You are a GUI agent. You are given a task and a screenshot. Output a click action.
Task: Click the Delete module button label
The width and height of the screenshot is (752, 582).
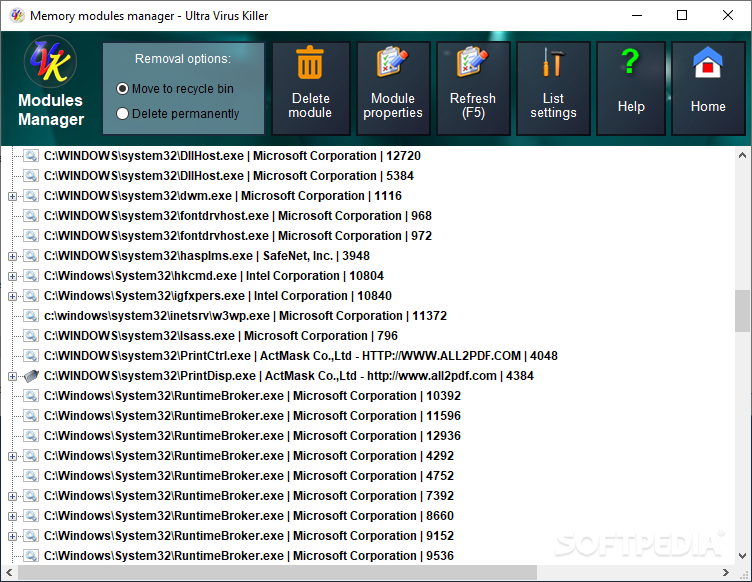(310, 105)
